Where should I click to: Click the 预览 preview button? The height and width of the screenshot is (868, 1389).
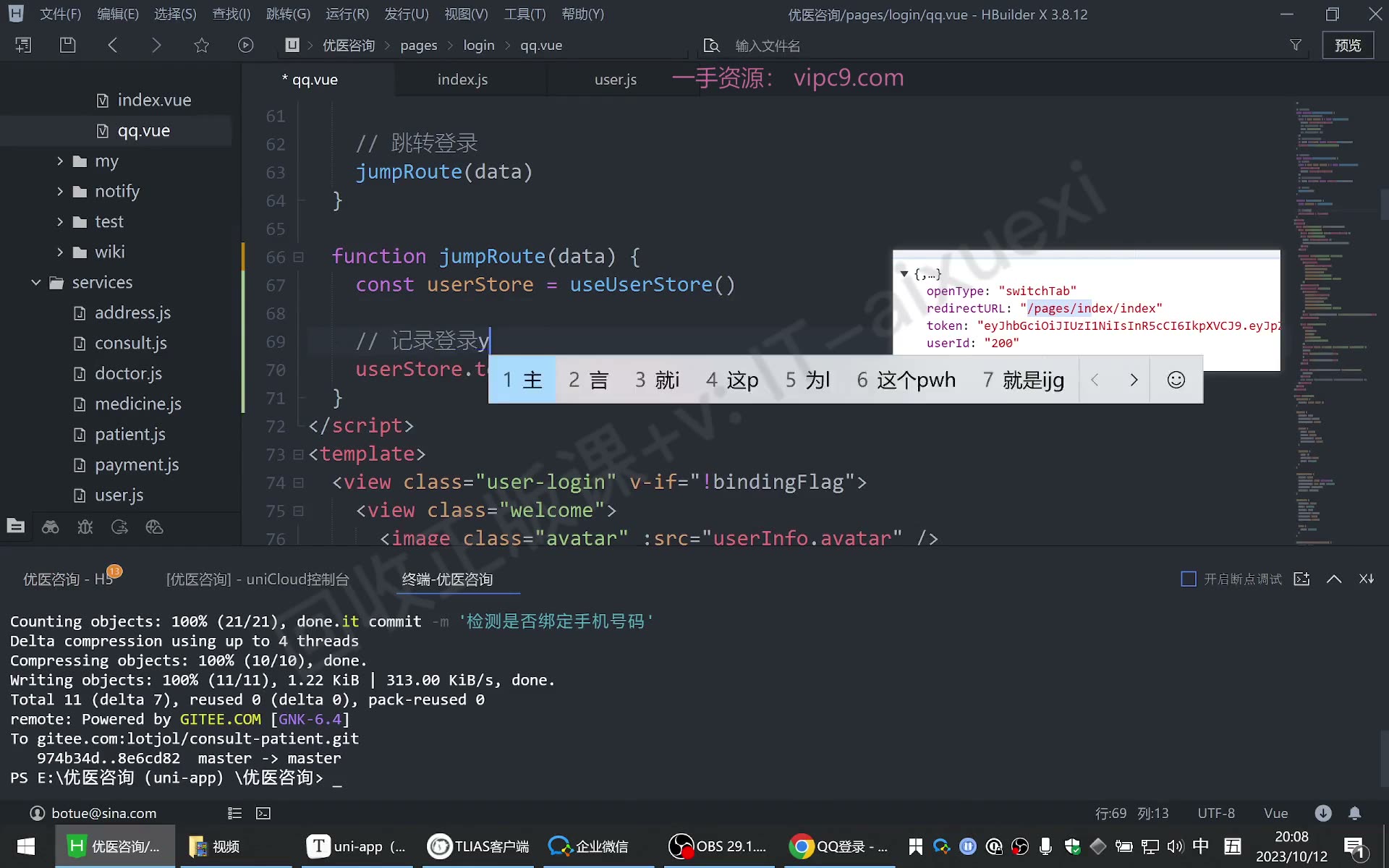[x=1348, y=45]
